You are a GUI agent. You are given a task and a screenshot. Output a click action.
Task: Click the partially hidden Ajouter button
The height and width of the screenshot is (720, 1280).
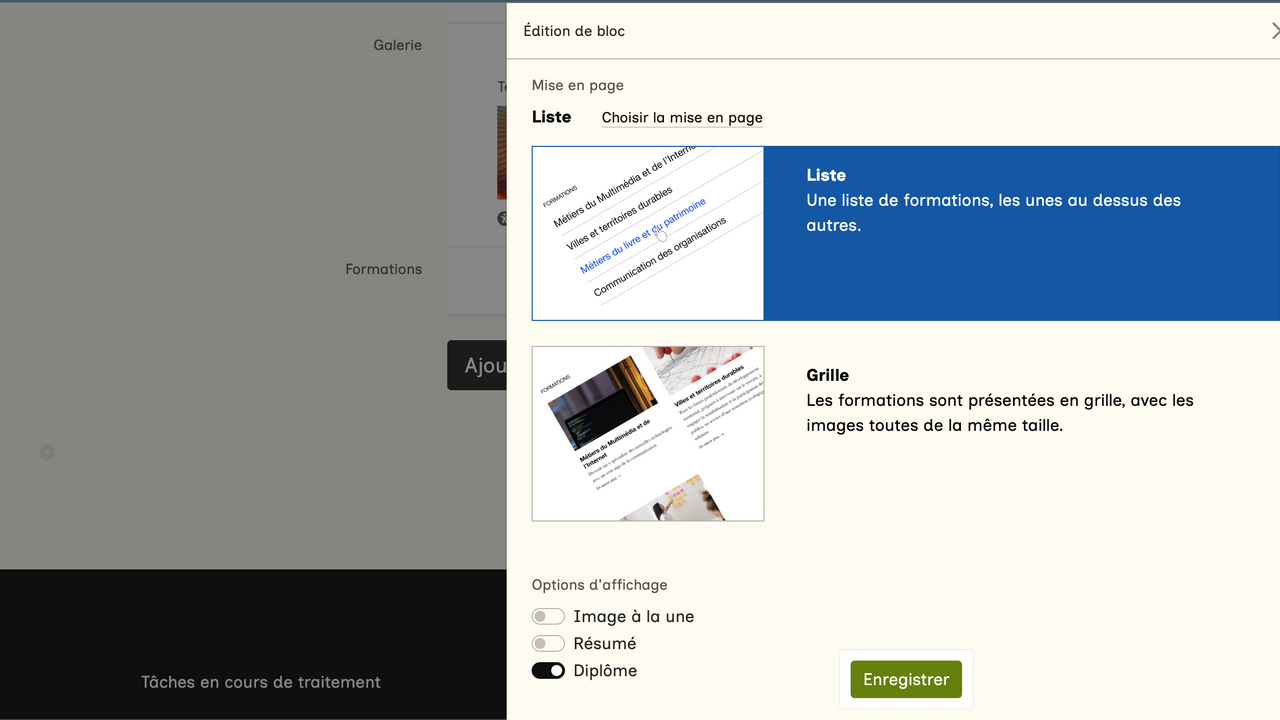477,365
